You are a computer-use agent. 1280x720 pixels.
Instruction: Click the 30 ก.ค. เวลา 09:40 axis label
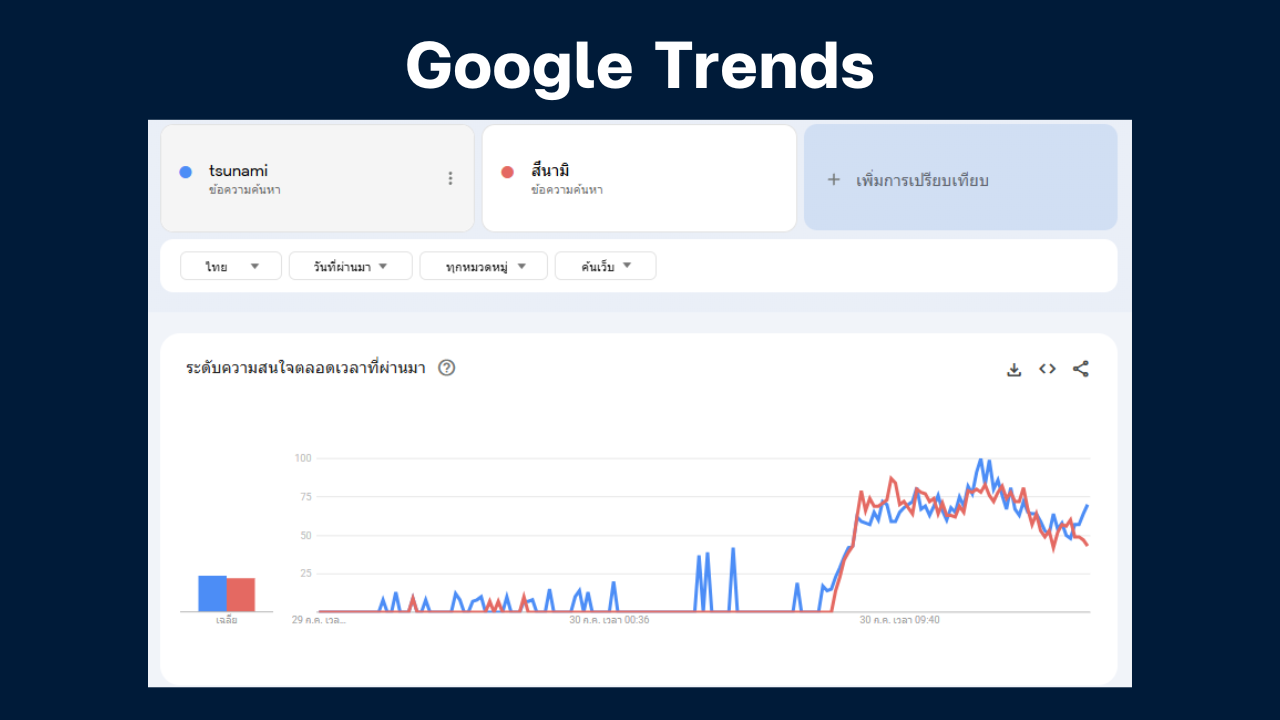coord(900,620)
